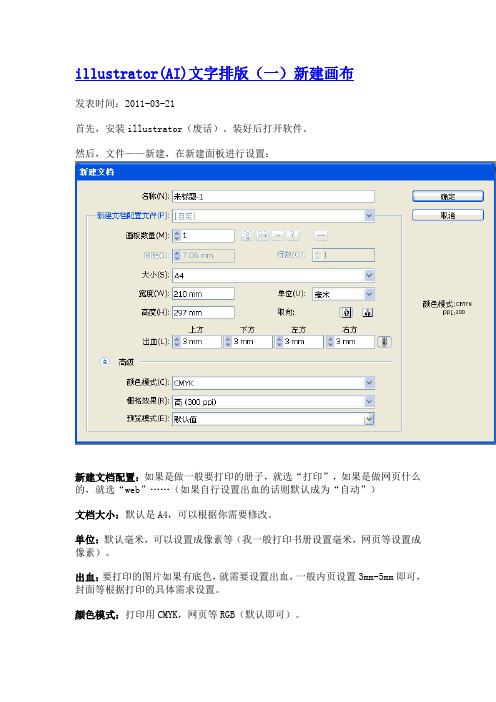
Task: Open the 单位 dropdown showing 毫米
Action: pos(343,294)
